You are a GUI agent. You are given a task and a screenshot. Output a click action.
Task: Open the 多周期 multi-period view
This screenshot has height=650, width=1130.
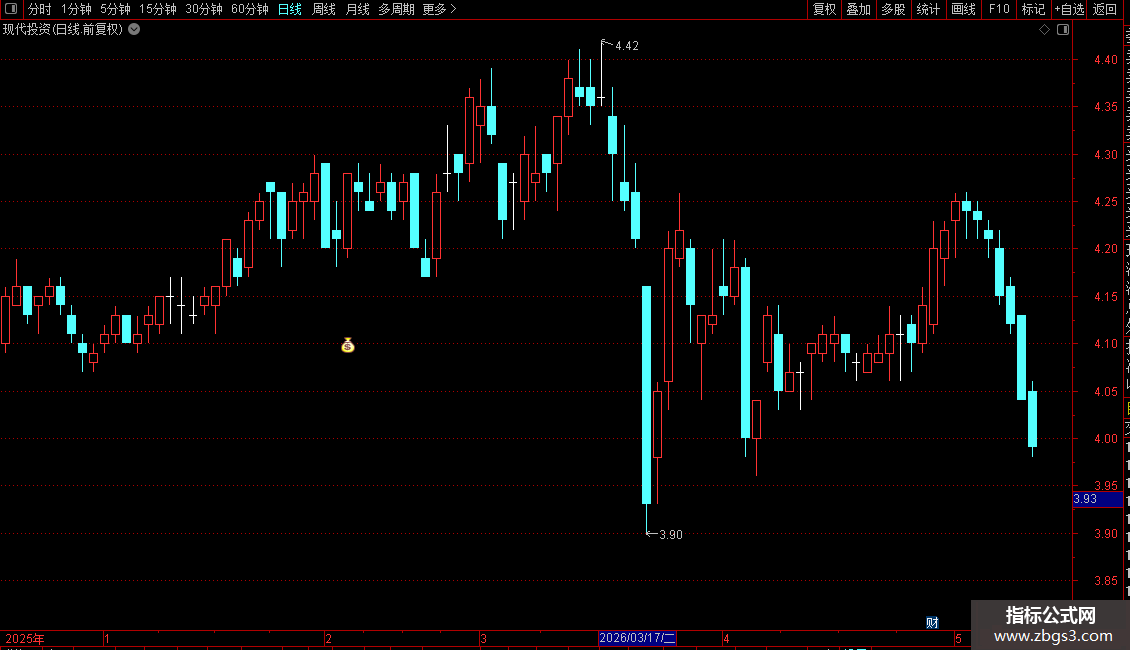coord(396,9)
